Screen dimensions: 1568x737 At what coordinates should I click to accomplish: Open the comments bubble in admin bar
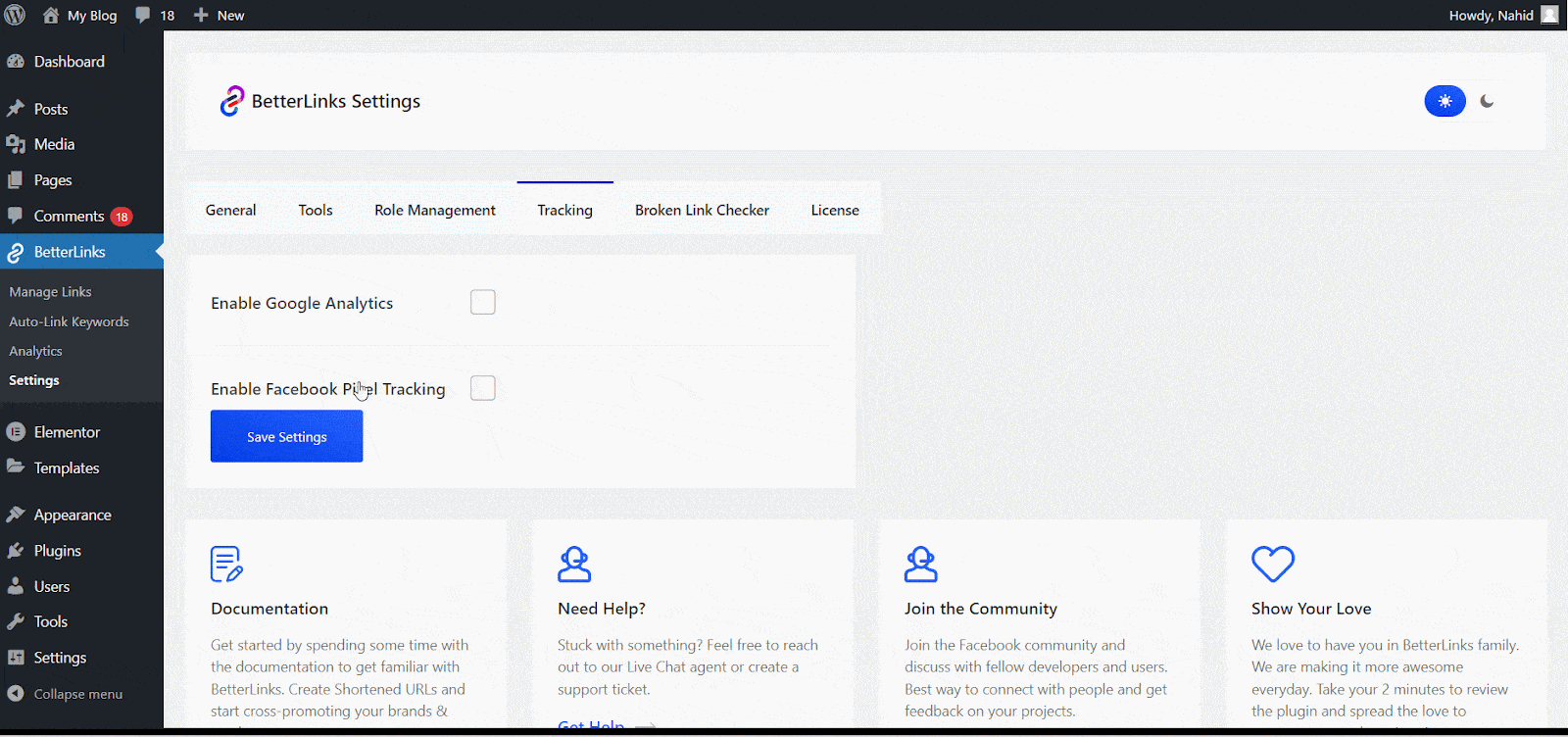(x=155, y=15)
